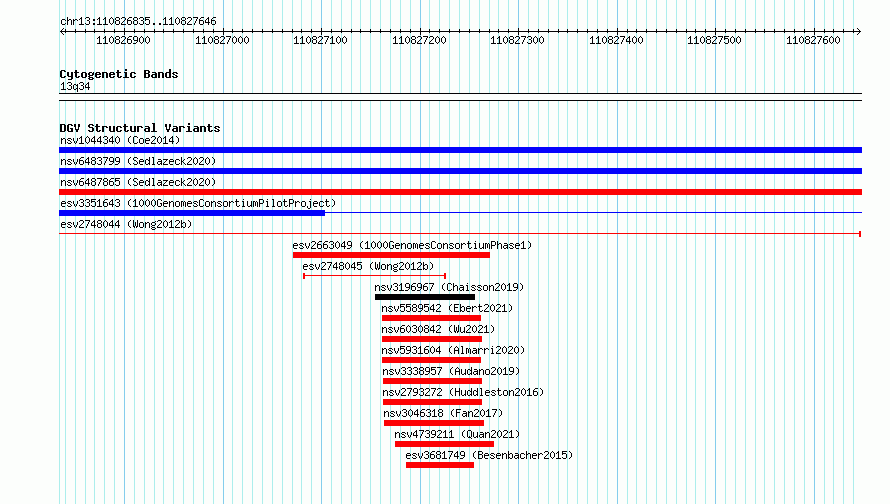The width and height of the screenshot is (890, 504).
Task: Open esv3681749 (Besenbacher2015) label
Action: tap(489, 455)
